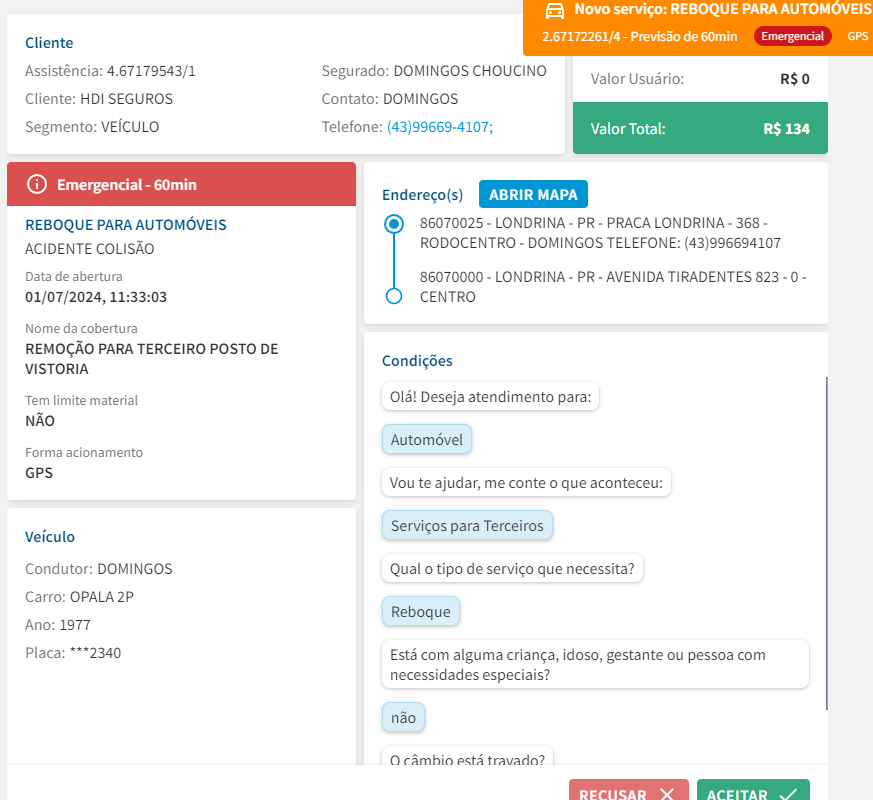The height and width of the screenshot is (800, 873).
Task: Click the GPS tag in the orange notification
Action: (858, 36)
